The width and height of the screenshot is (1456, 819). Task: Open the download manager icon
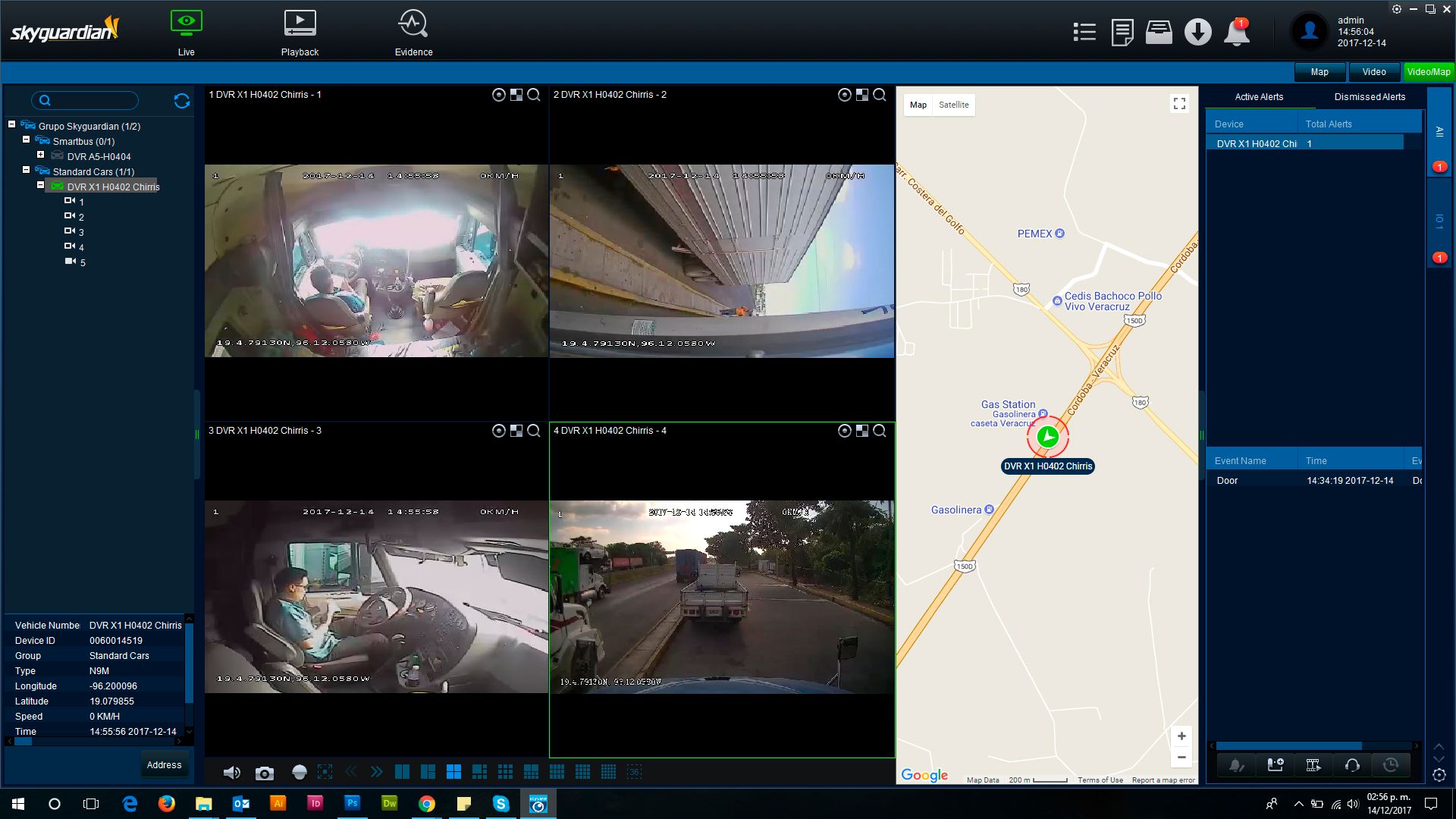tap(1197, 33)
